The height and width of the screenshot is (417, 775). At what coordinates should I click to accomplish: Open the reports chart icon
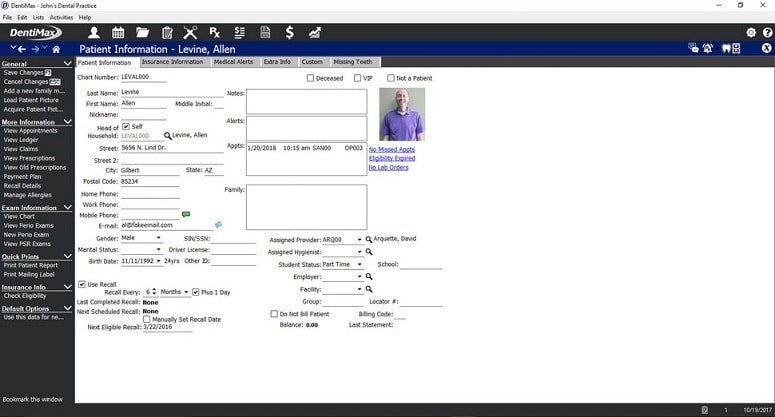(x=315, y=33)
